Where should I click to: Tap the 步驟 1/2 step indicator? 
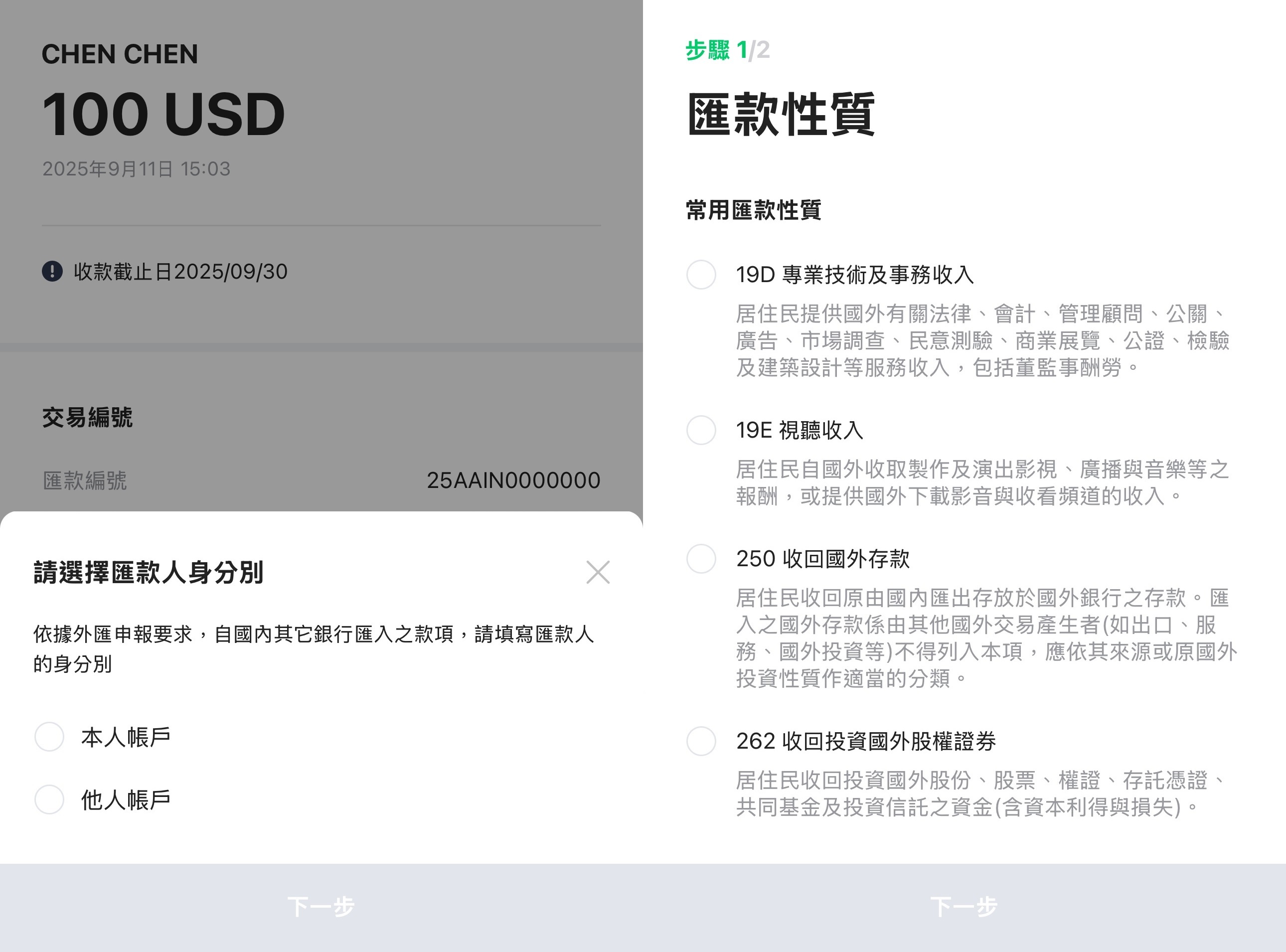coord(727,50)
